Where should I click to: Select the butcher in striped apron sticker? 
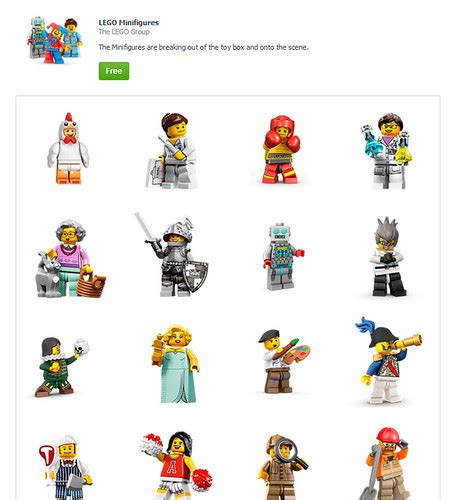[66, 467]
